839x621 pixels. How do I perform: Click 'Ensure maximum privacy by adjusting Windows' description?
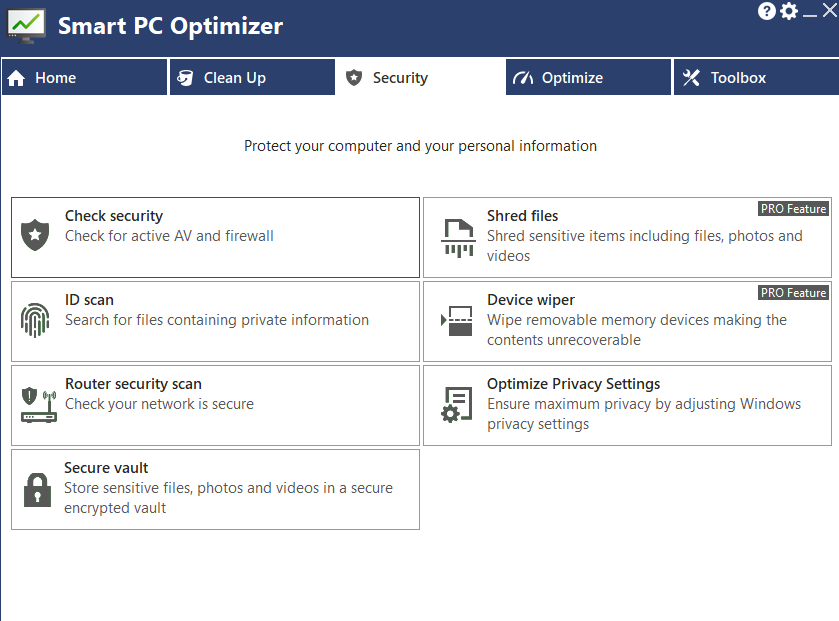tap(644, 413)
